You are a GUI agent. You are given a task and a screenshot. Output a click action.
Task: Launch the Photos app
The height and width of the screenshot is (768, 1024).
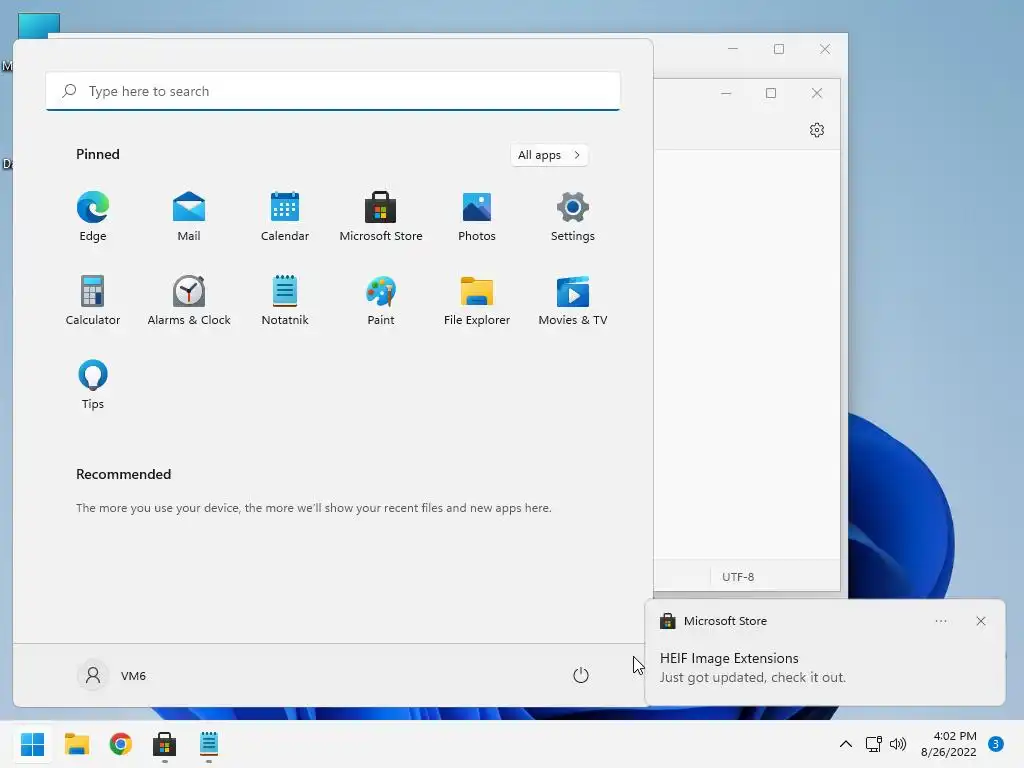[x=477, y=217]
